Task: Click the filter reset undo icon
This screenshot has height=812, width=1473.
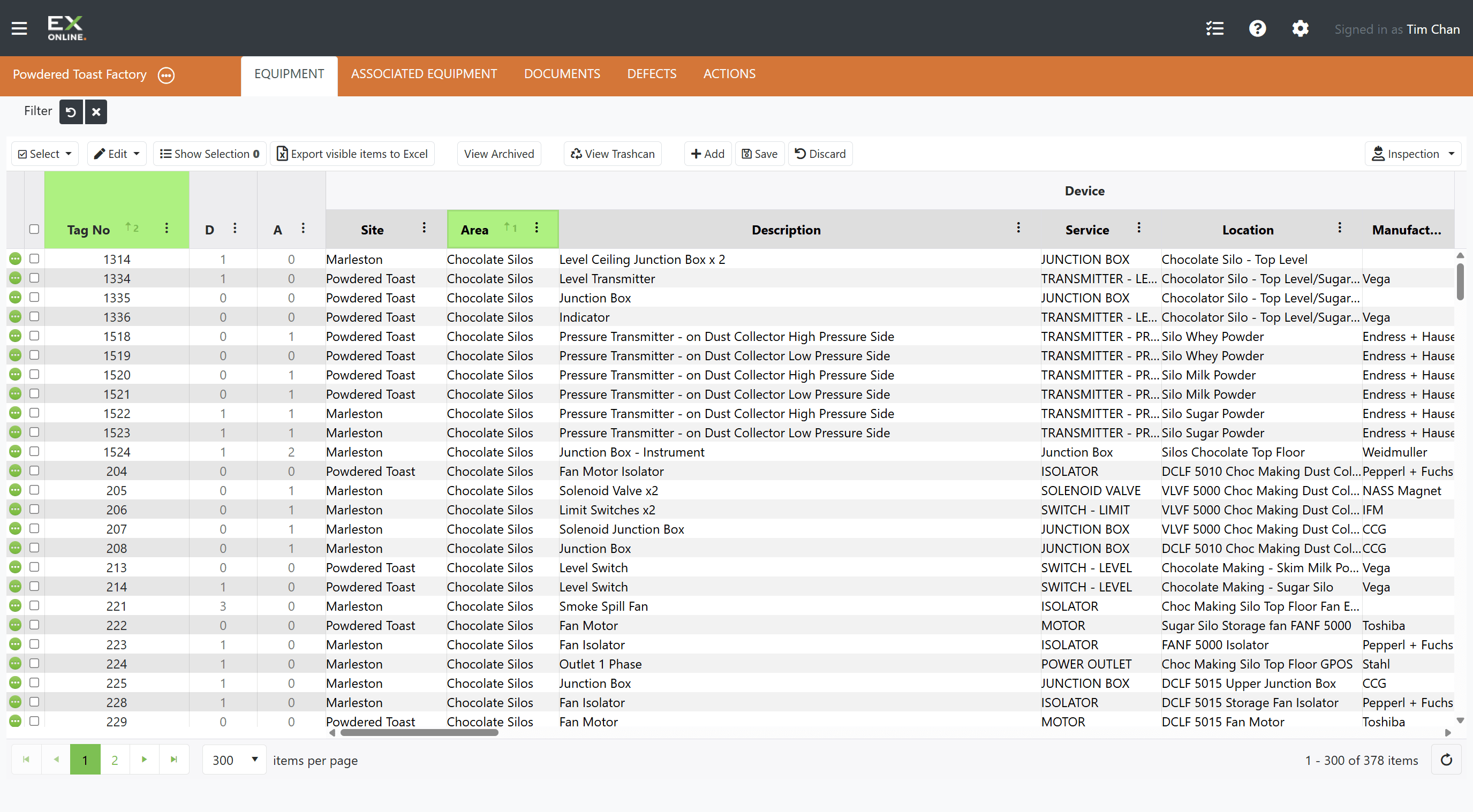Action: coord(71,111)
